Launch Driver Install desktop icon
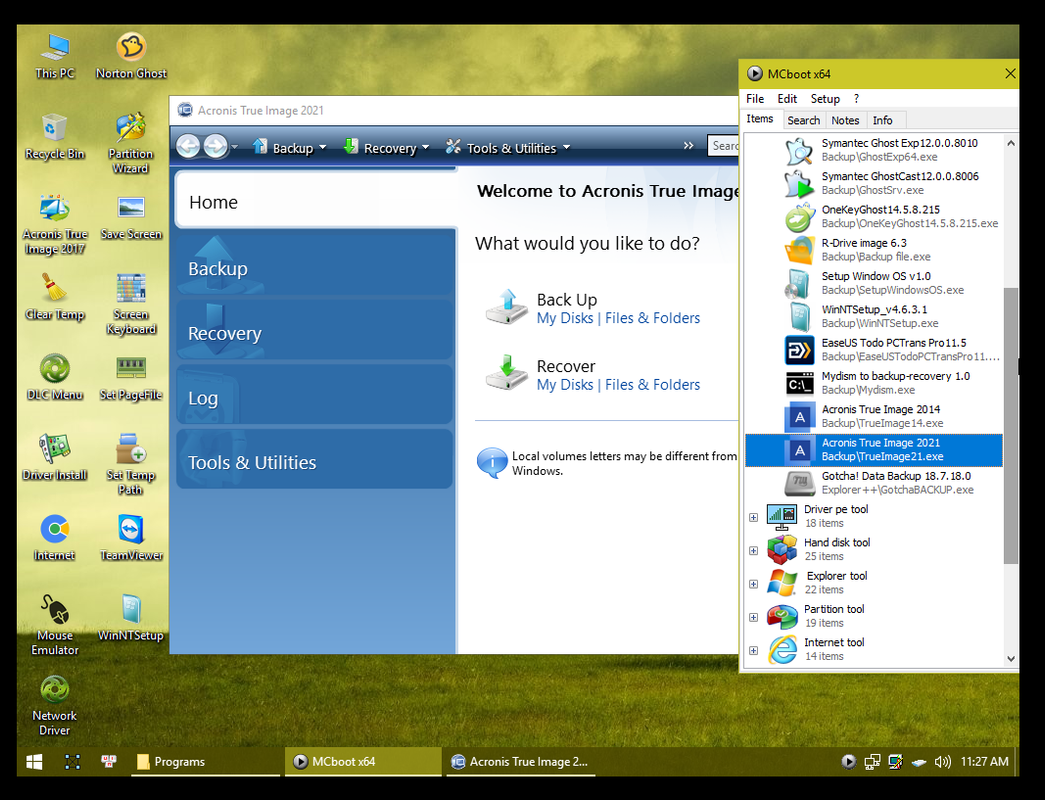The image size is (1045, 800). (55, 458)
